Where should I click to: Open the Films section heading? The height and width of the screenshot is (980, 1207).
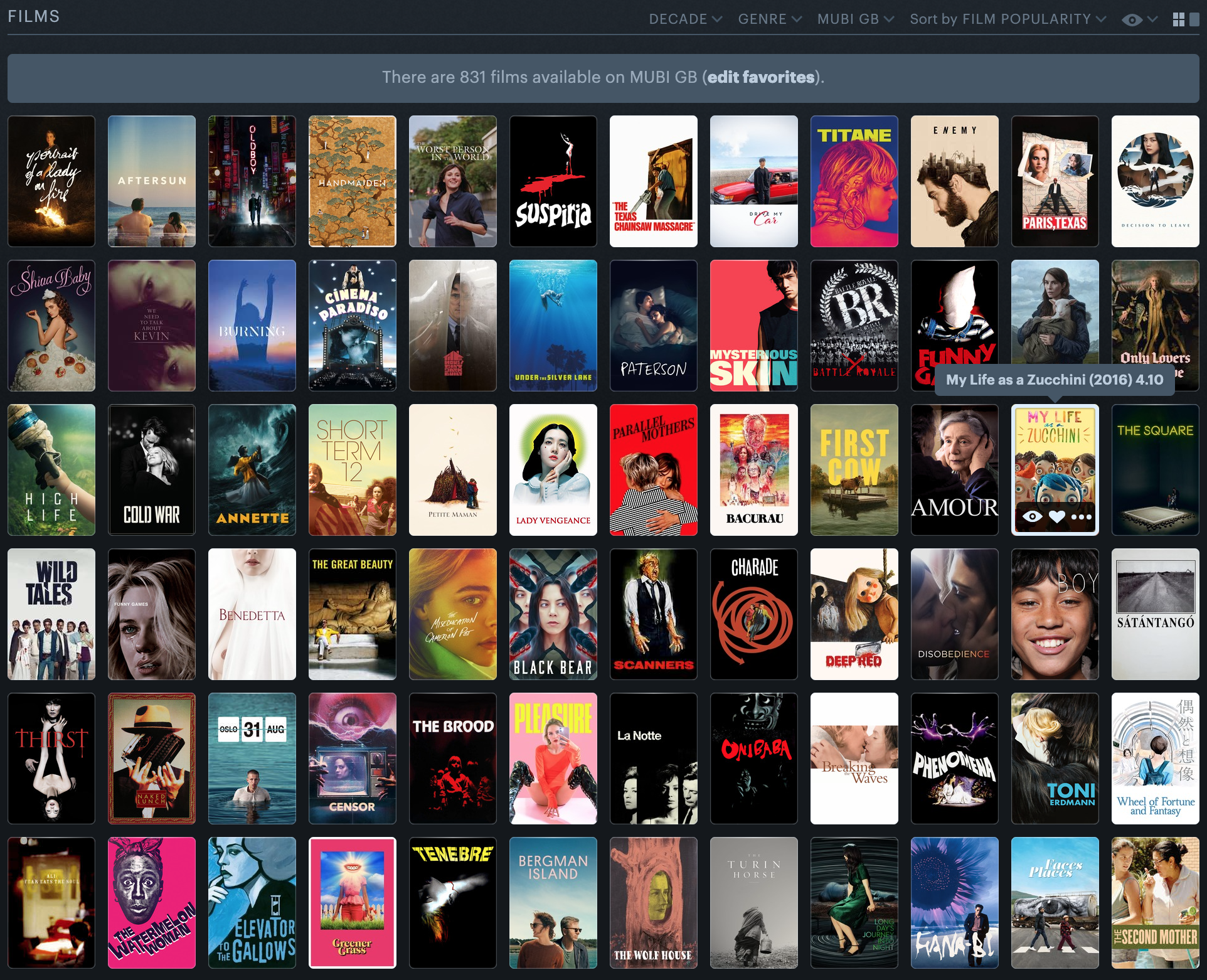pyautogui.click(x=34, y=17)
